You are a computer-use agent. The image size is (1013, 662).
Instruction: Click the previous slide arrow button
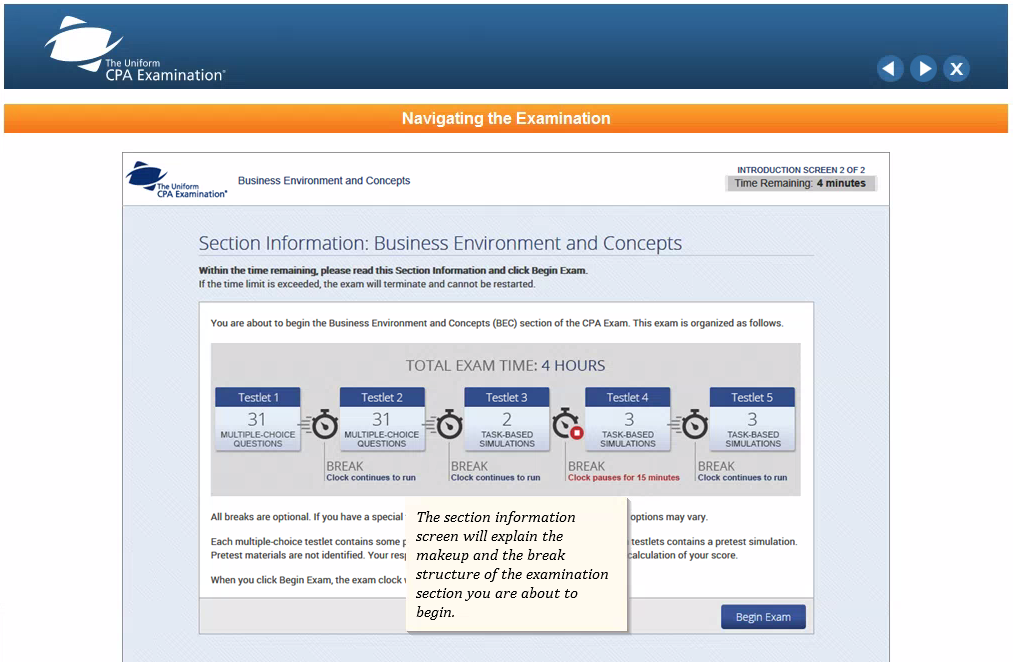(x=890, y=68)
